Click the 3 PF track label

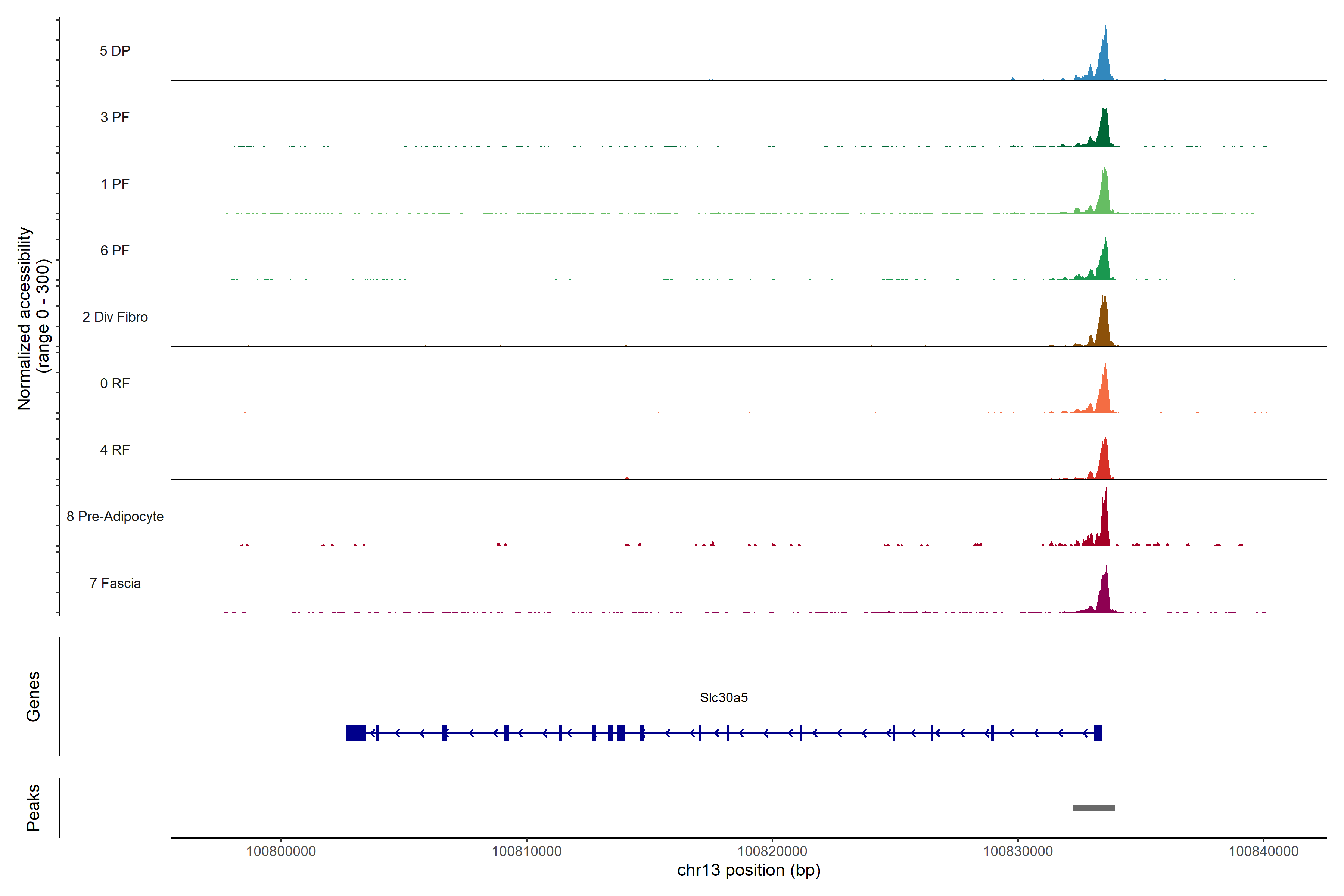coord(115,117)
